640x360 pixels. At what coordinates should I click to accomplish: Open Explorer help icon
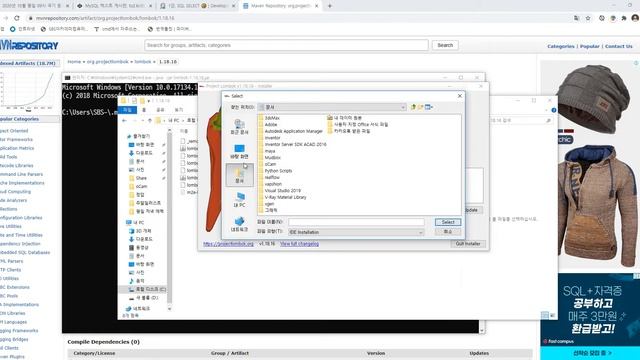tap(553, 110)
